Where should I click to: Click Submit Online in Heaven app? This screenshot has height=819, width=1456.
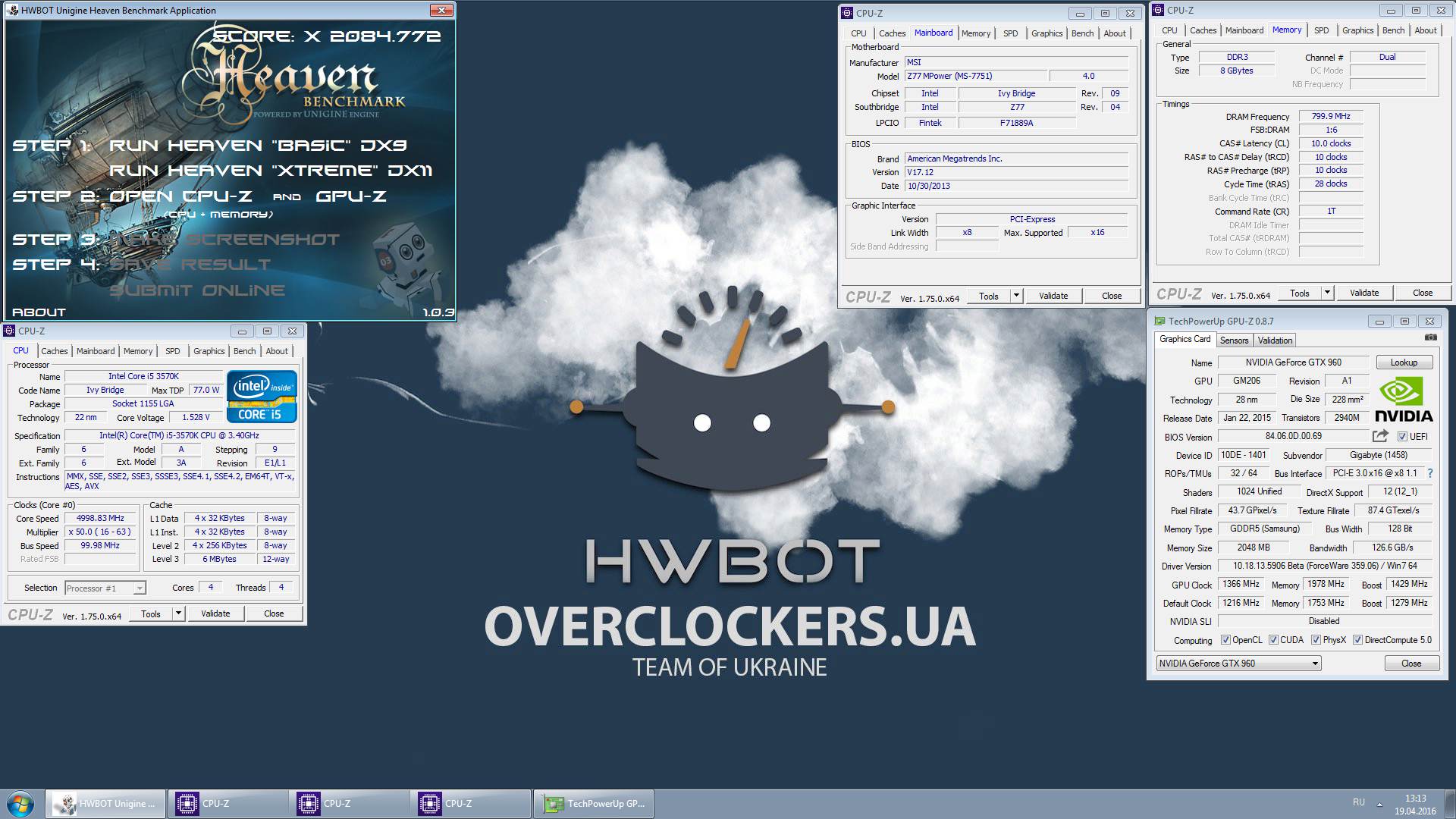[x=197, y=290]
